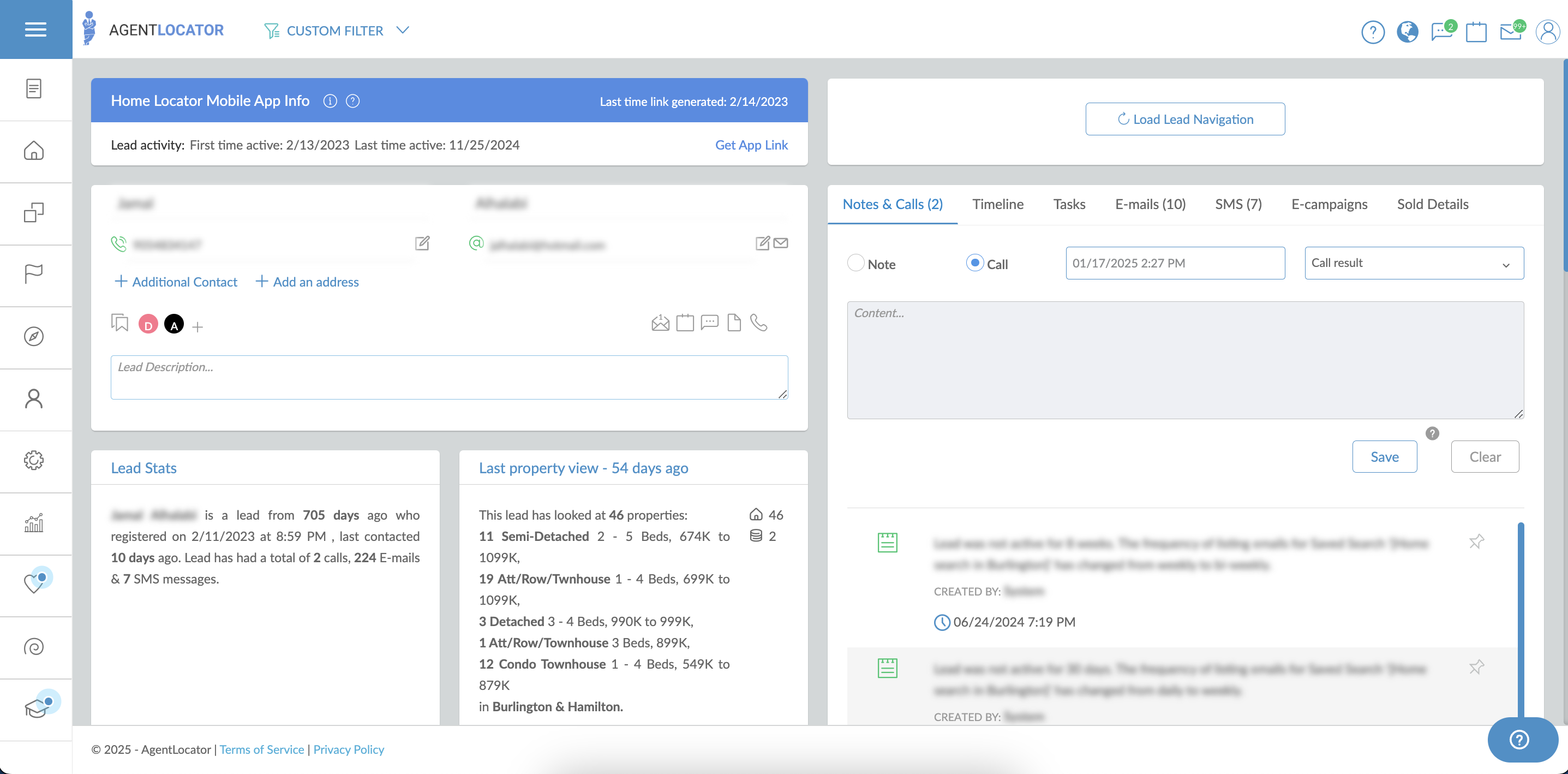Open the calendar icon in the top bar

tap(1476, 32)
